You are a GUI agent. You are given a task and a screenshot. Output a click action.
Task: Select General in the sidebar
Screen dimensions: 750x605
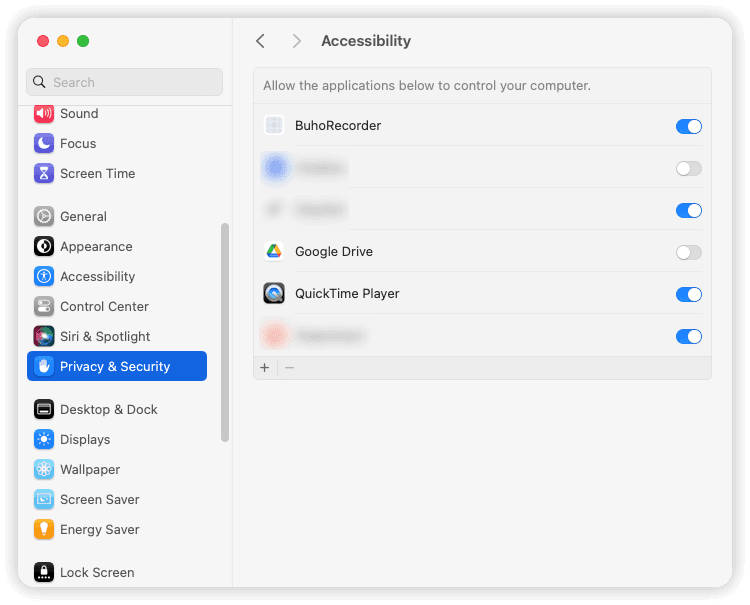coord(83,217)
